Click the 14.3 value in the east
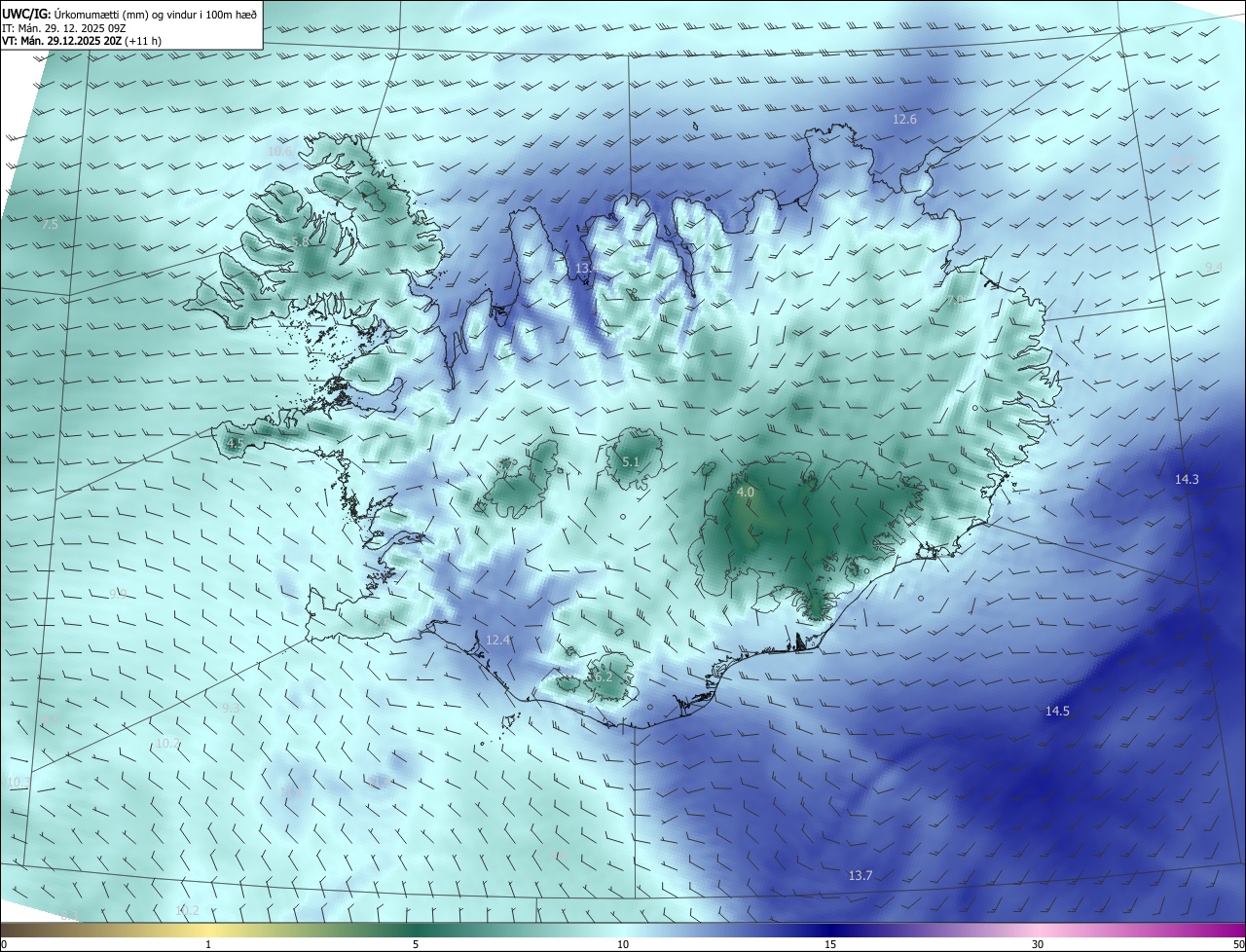1246x952 pixels. (x=1187, y=479)
